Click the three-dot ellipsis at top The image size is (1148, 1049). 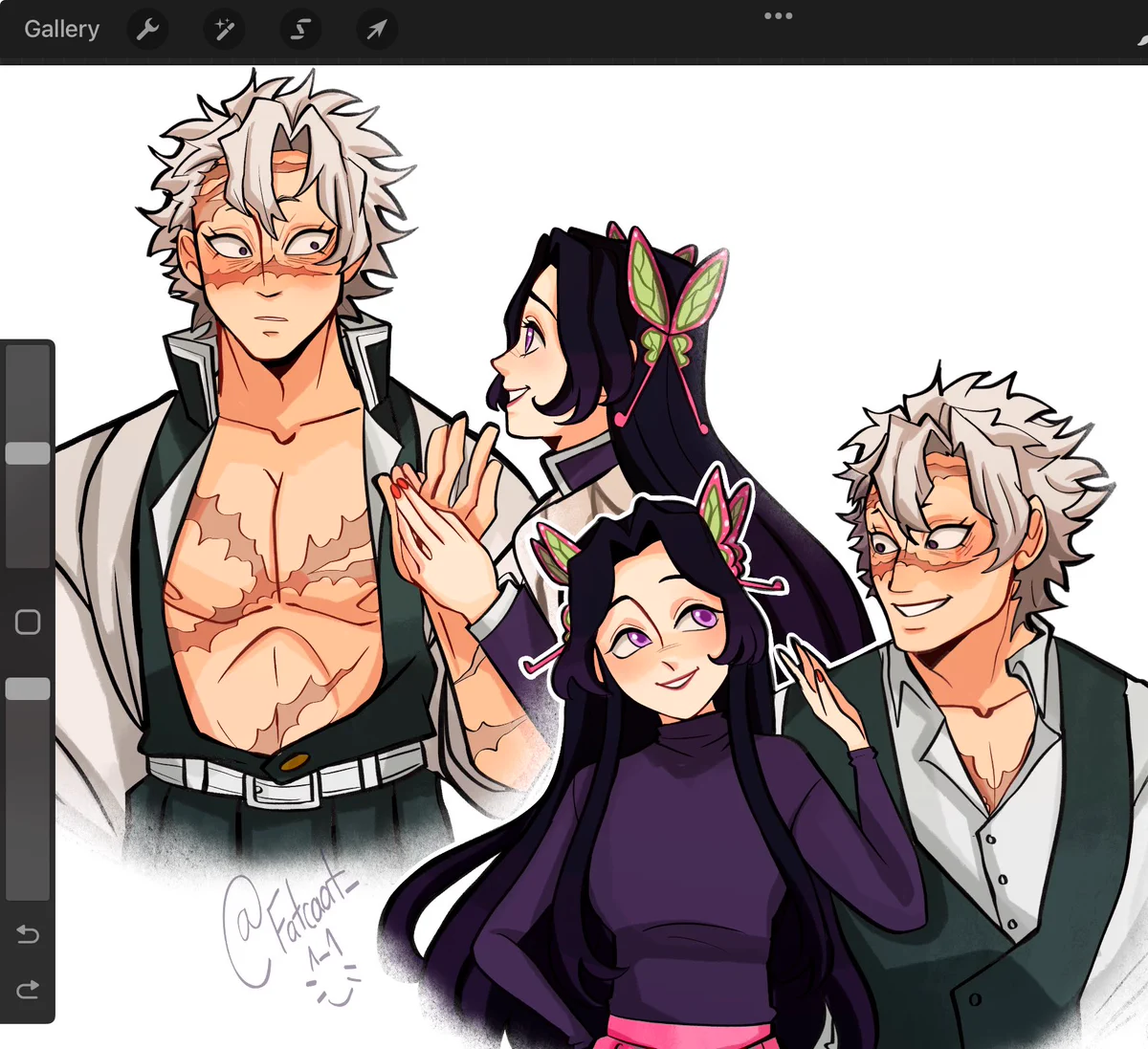778,15
